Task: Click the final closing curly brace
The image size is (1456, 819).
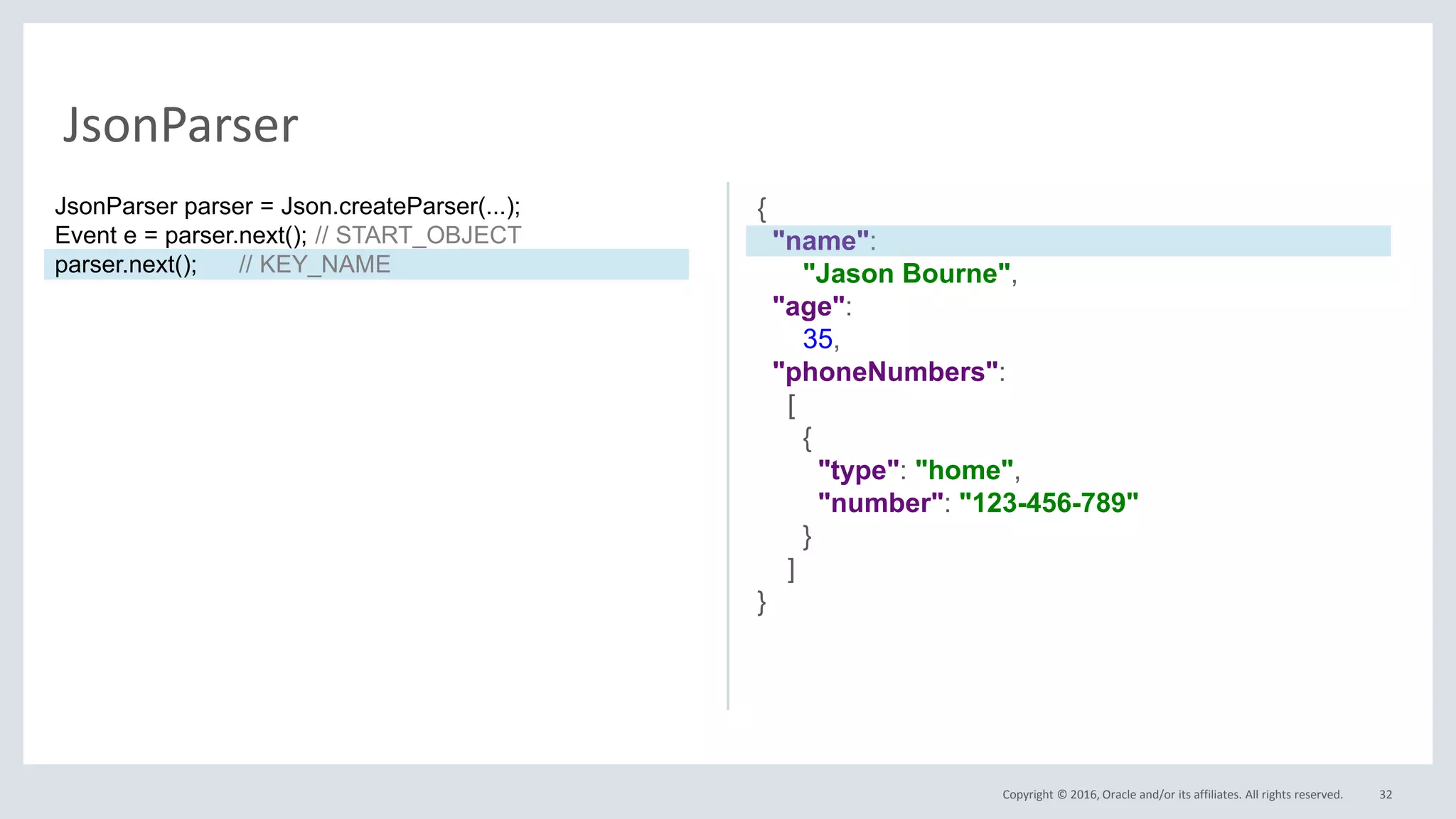Action: [761, 602]
